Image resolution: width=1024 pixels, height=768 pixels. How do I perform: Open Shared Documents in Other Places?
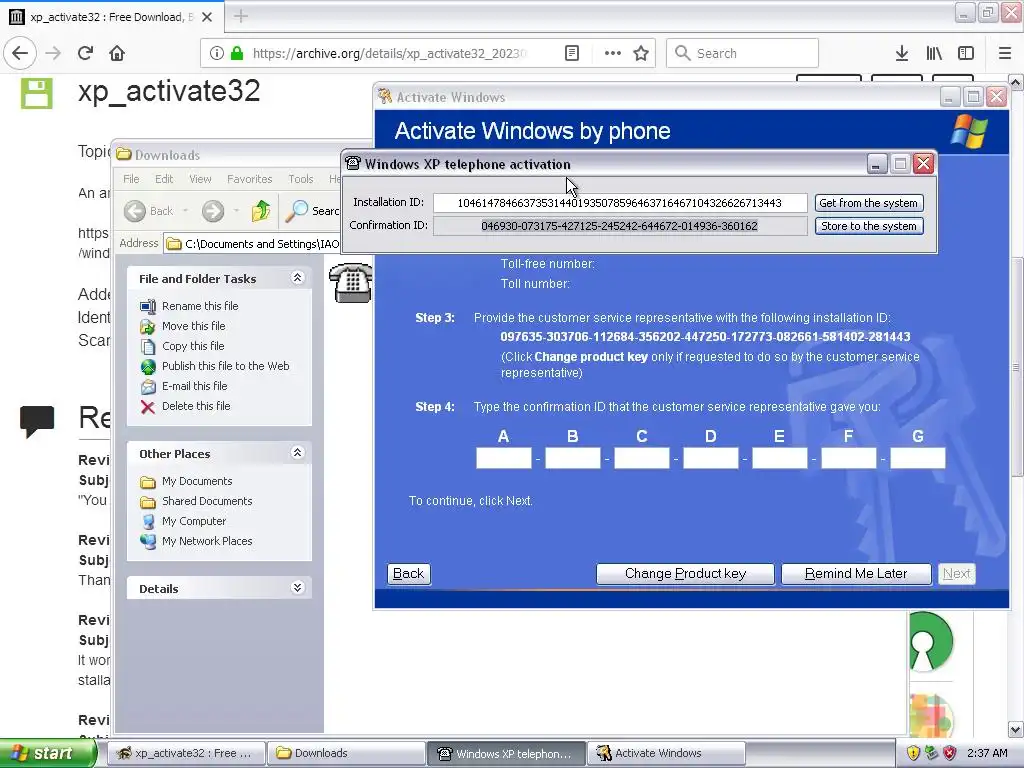click(207, 501)
